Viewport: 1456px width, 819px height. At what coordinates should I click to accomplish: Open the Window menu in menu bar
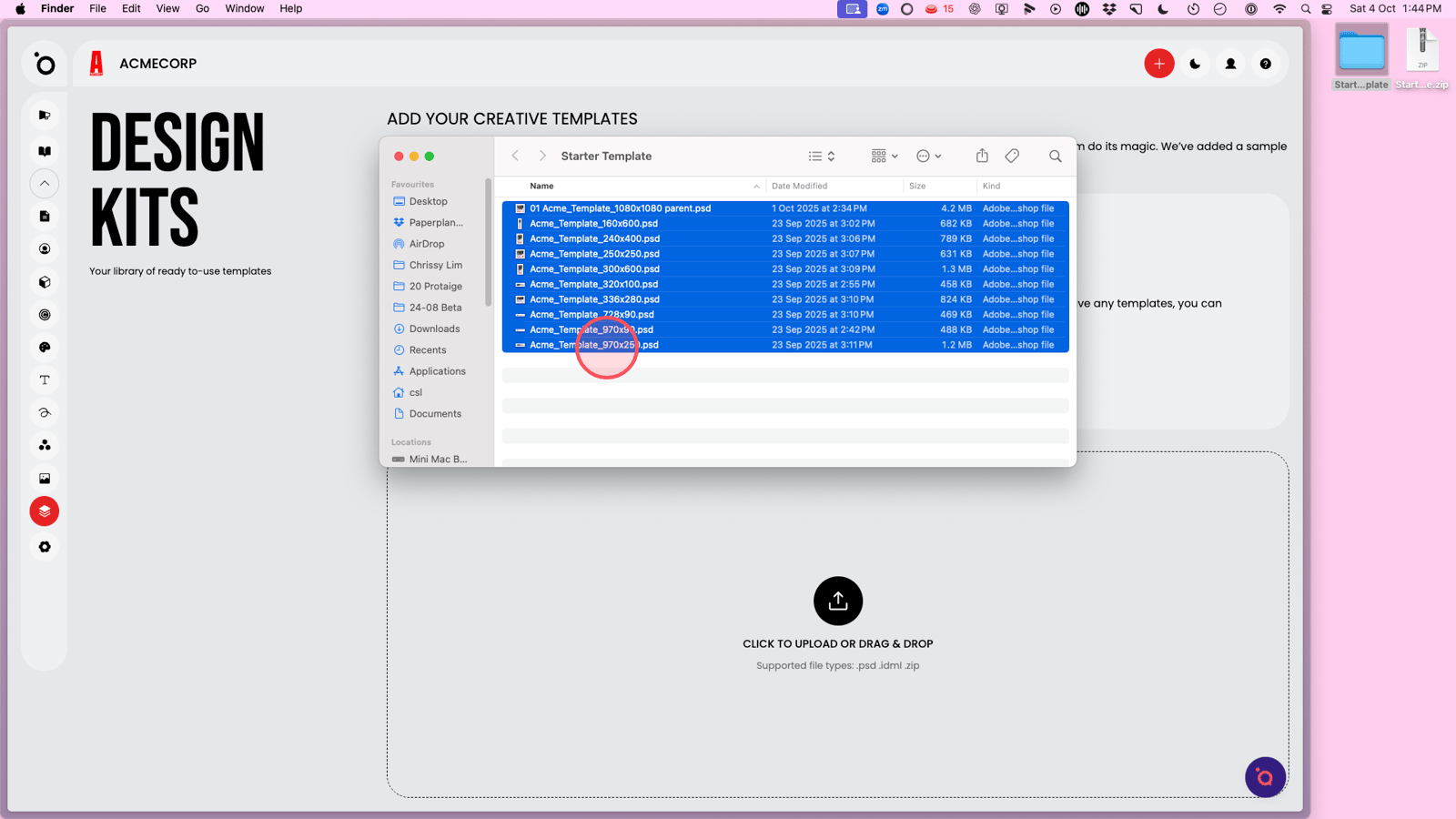(245, 8)
